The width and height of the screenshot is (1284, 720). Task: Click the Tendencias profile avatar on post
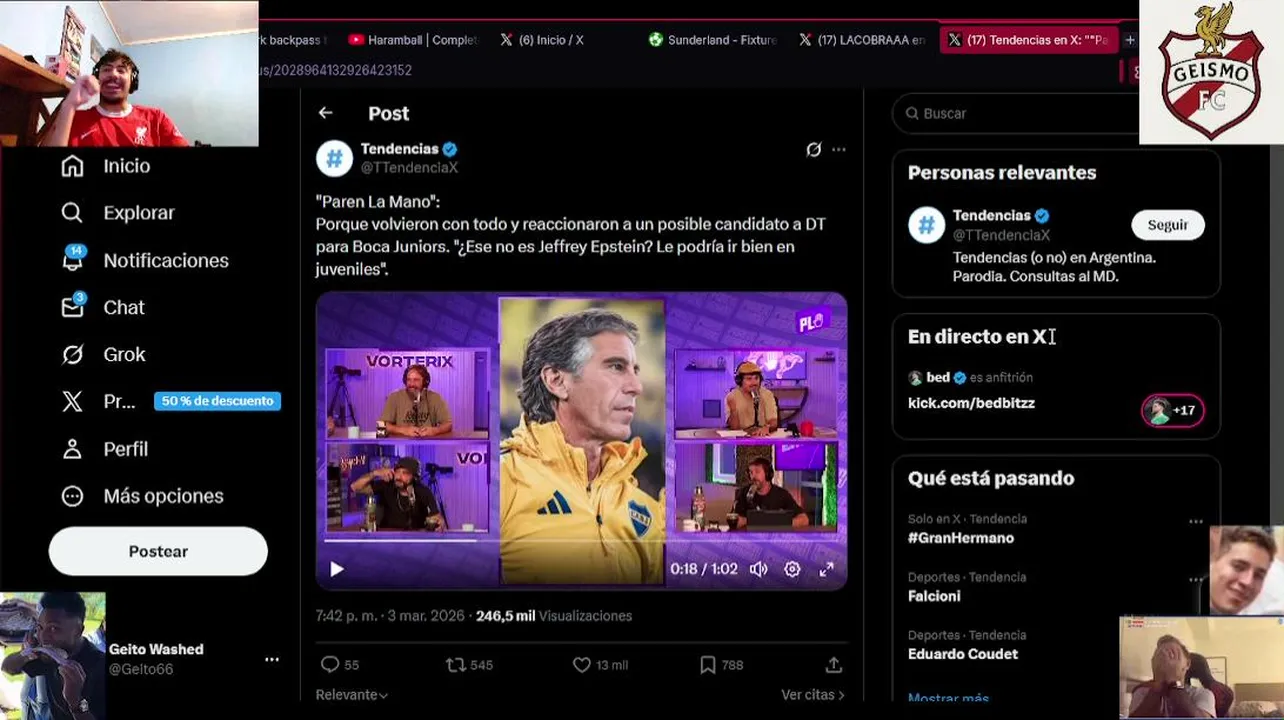(334, 158)
